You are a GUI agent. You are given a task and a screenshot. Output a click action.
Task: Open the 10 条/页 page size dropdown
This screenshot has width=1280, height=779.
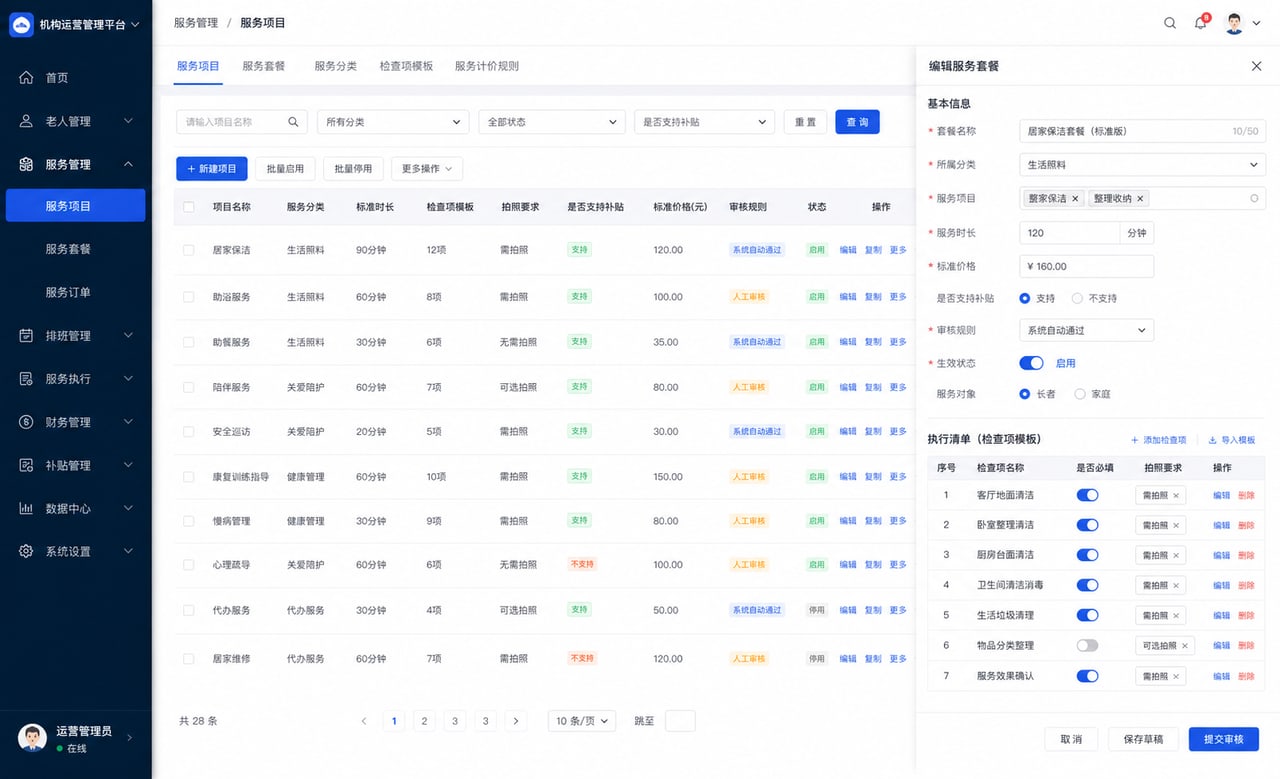point(582,721)
